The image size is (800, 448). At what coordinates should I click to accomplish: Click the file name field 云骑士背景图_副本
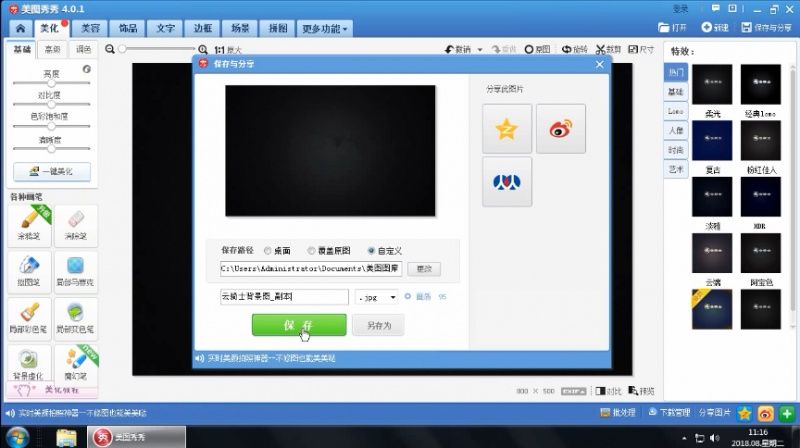pyautogui.click(x=284, y=296)
